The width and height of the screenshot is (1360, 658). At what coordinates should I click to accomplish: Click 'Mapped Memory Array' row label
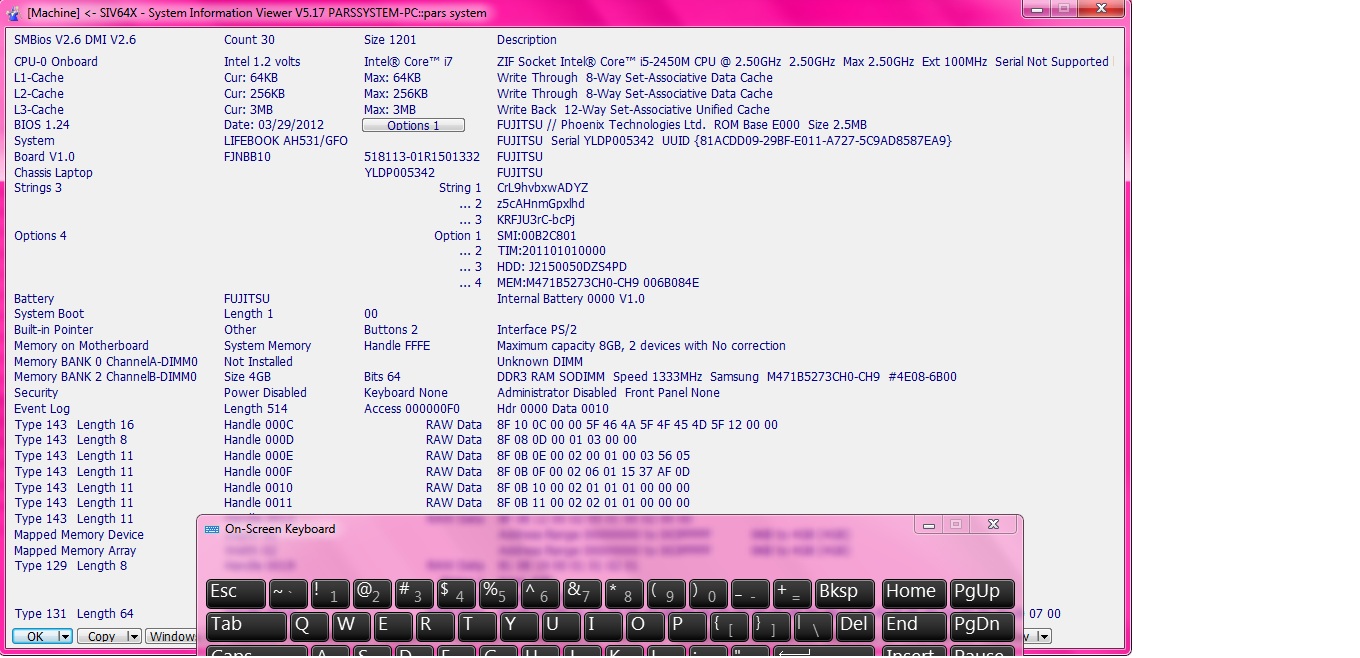[x=75, y=551]
